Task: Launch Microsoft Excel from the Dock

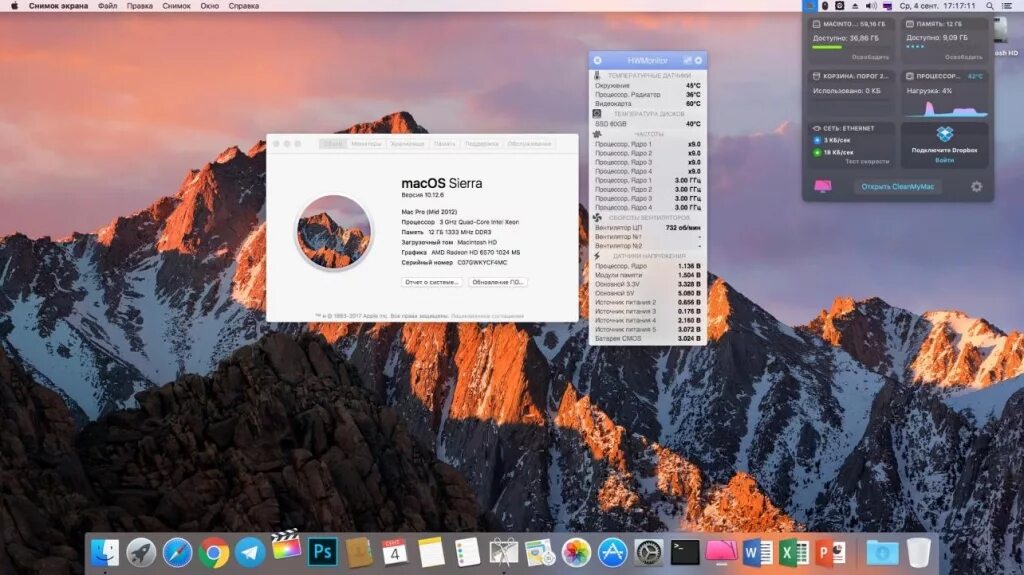Action: [794, 553]
